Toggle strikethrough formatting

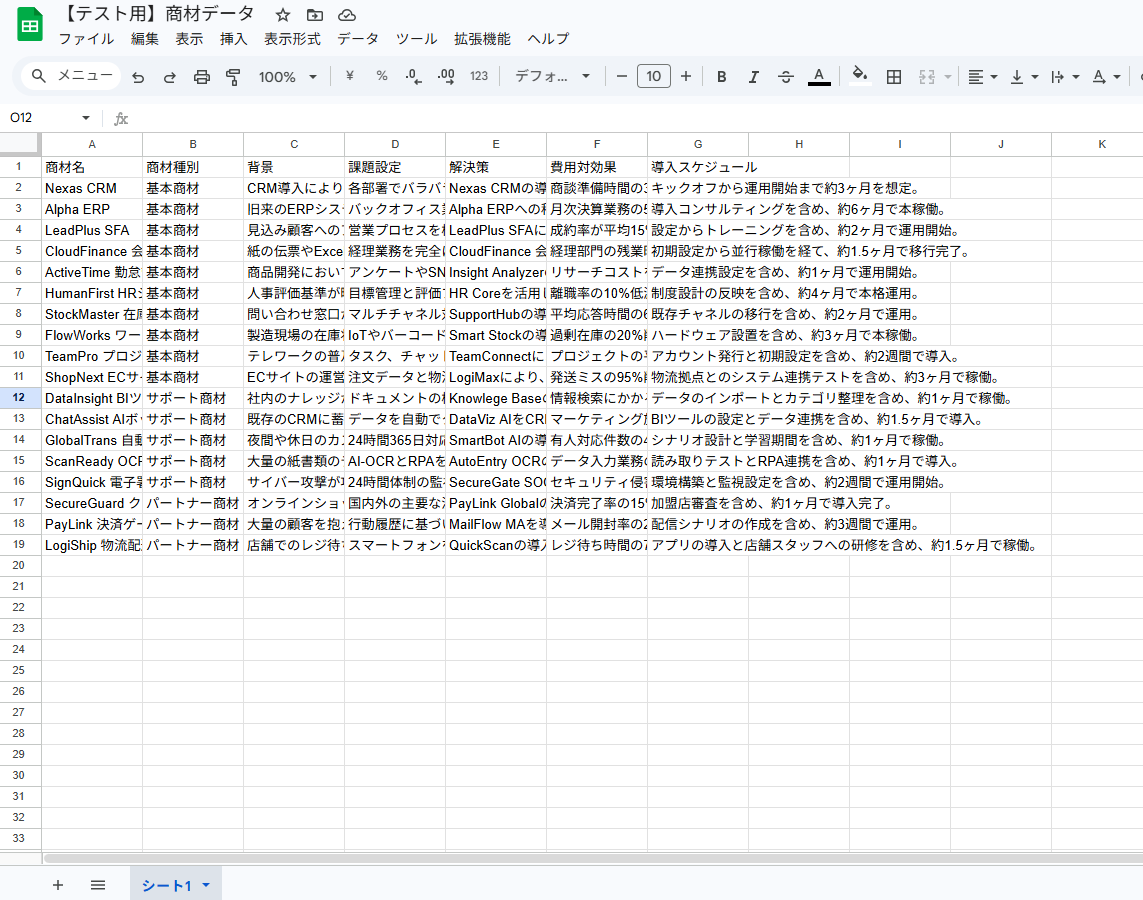pos(786,77)
